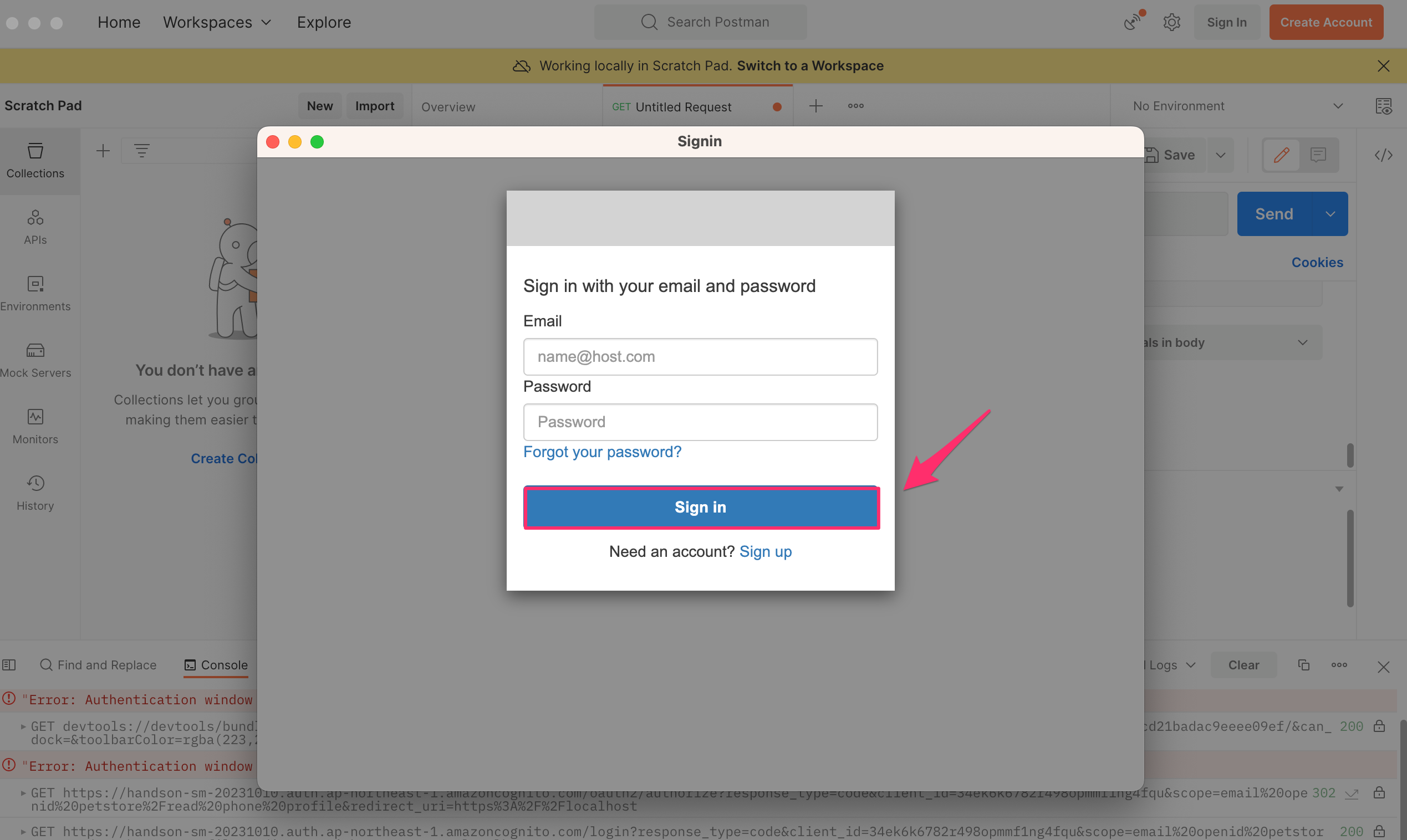Click the Sign up link

[x=766, y=551]
